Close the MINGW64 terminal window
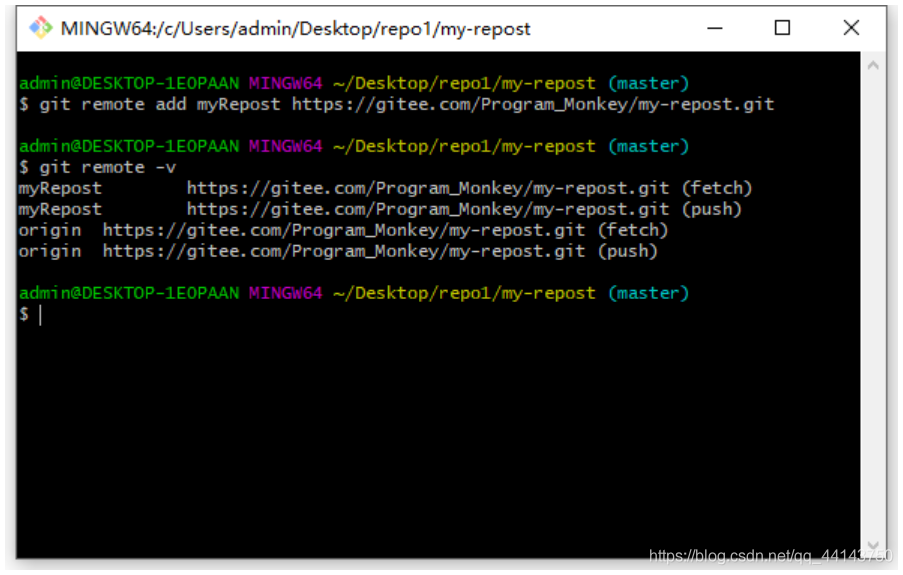 tap(851, 28)
